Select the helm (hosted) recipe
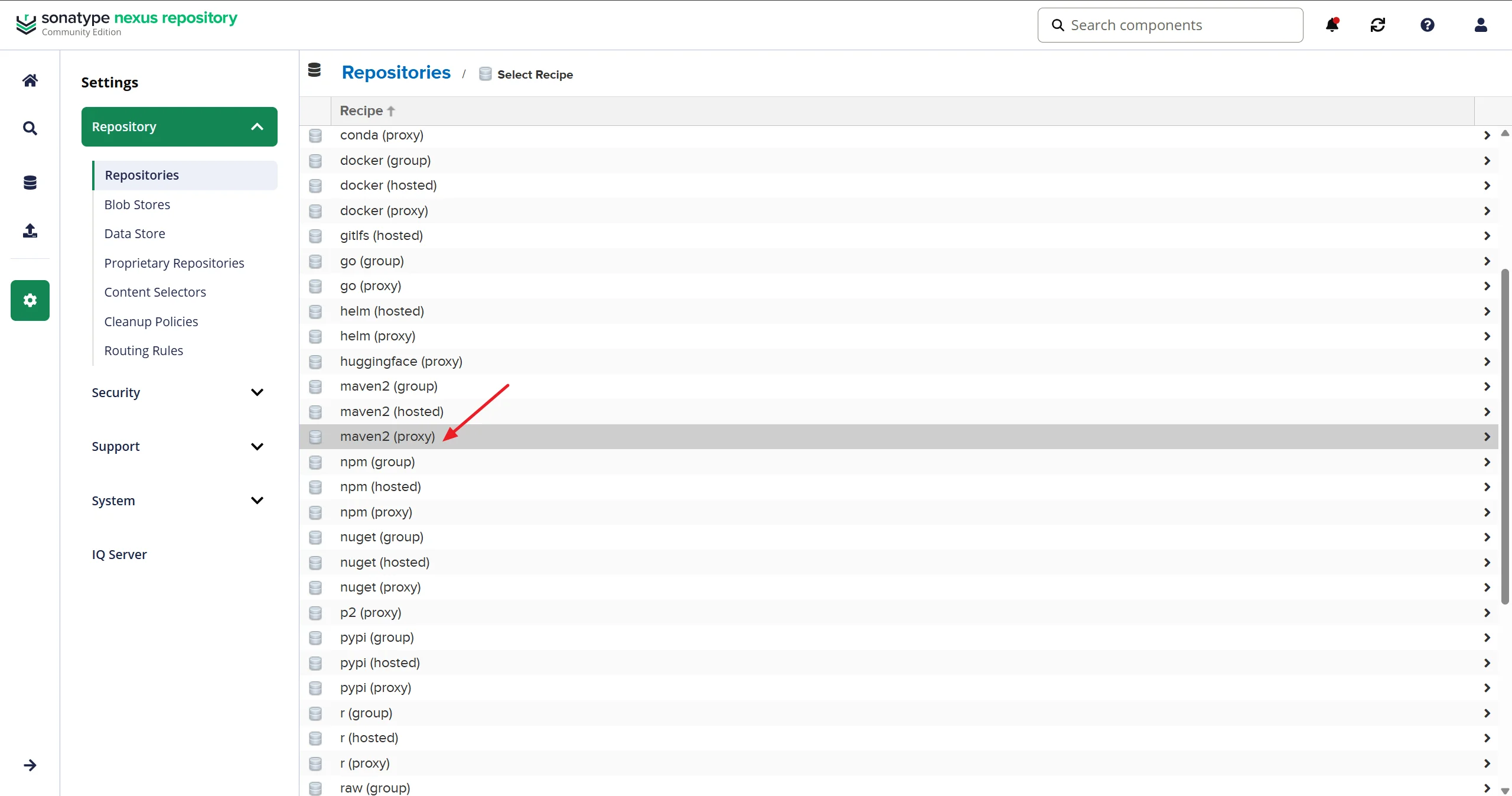This screenshot has height=796, width=1512. (899, 311)
